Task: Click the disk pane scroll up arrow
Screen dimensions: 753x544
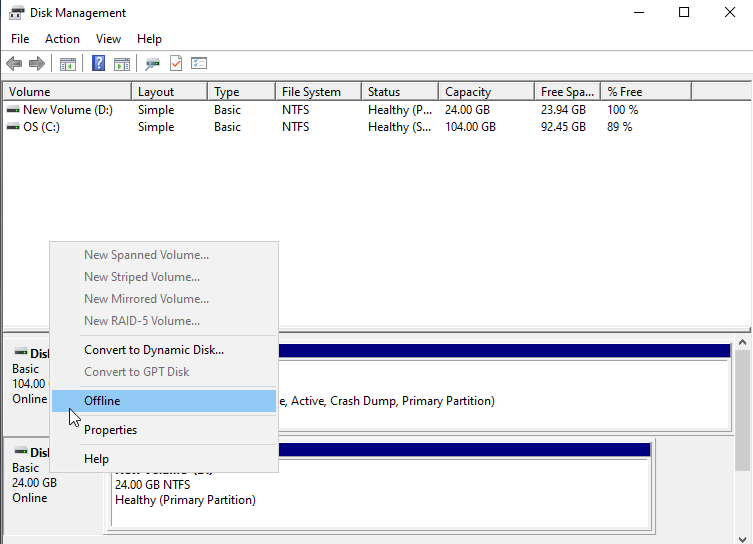Action: (743, 344)
